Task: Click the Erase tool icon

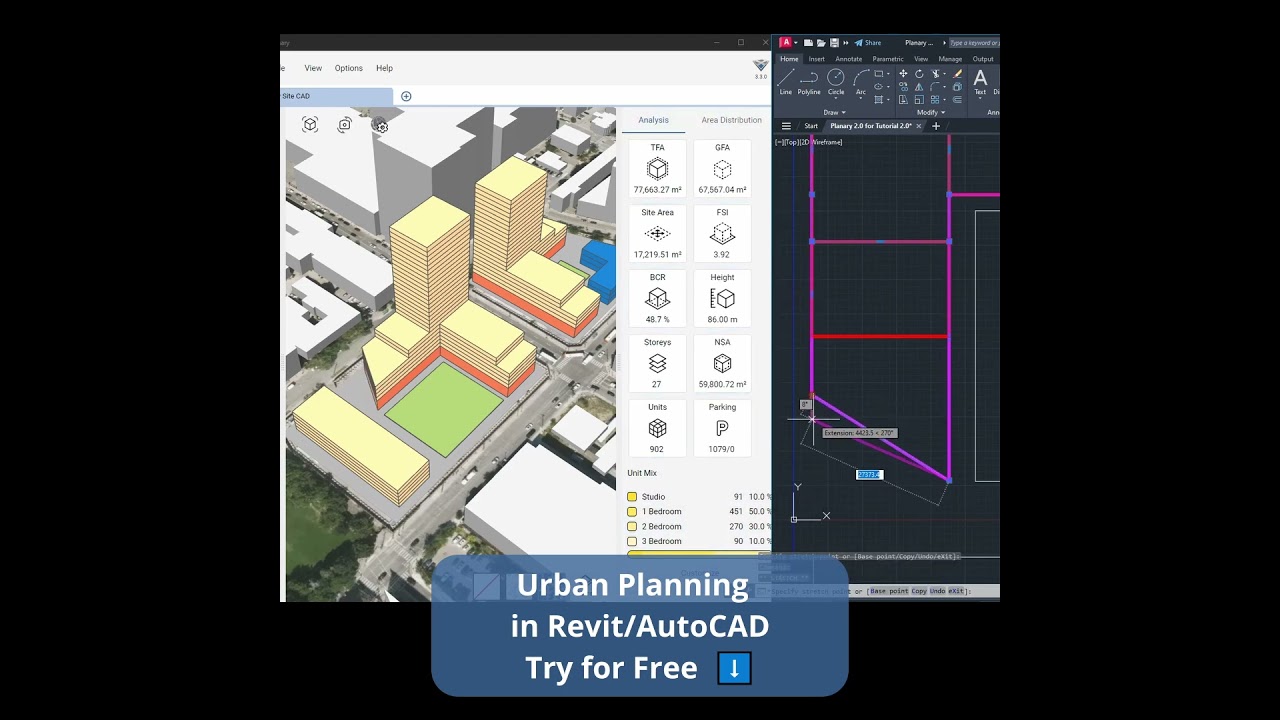Action: click(957, 73)
